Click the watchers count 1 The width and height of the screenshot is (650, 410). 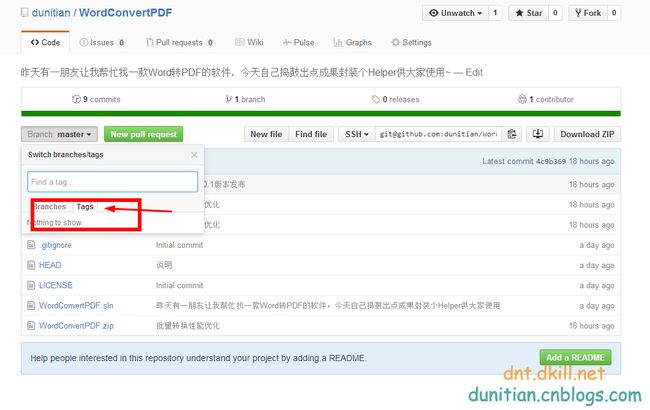(x=495, y=13)
